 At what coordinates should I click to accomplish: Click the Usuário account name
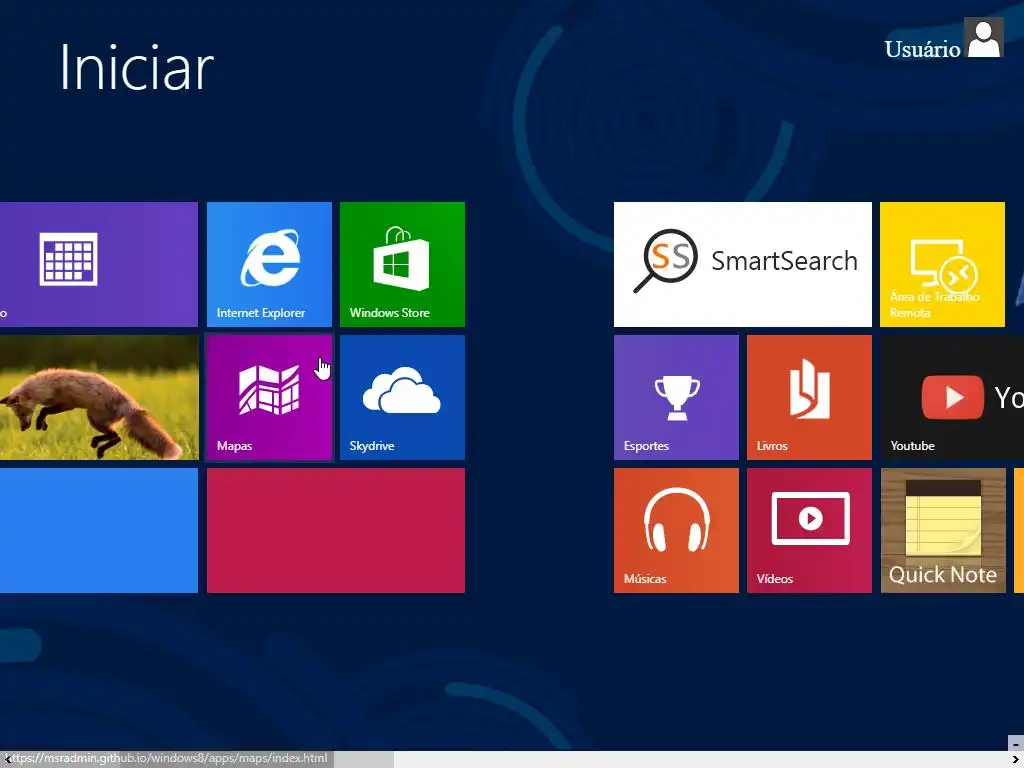[922, 49]
